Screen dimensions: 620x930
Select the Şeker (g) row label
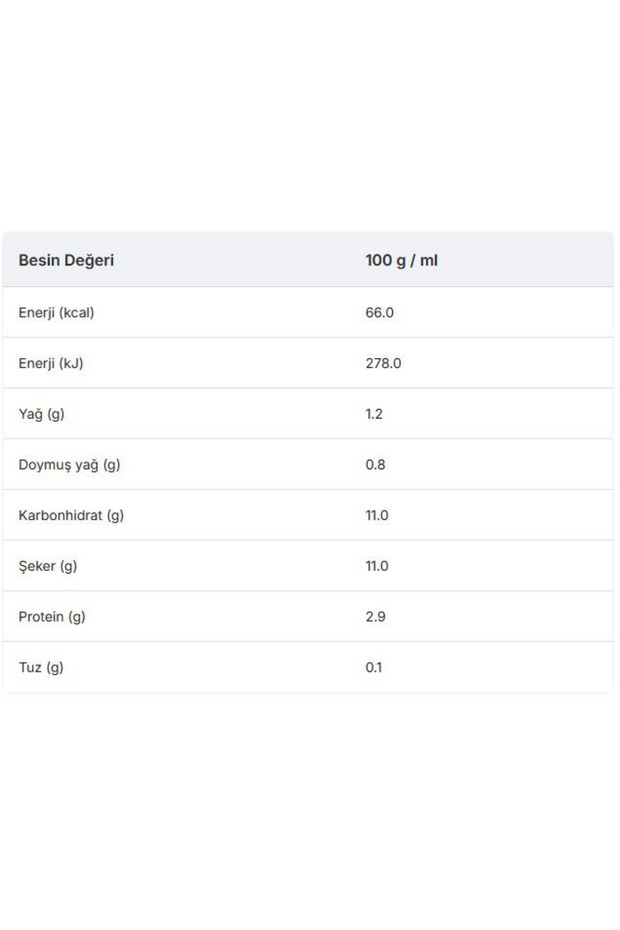point(48,566)
